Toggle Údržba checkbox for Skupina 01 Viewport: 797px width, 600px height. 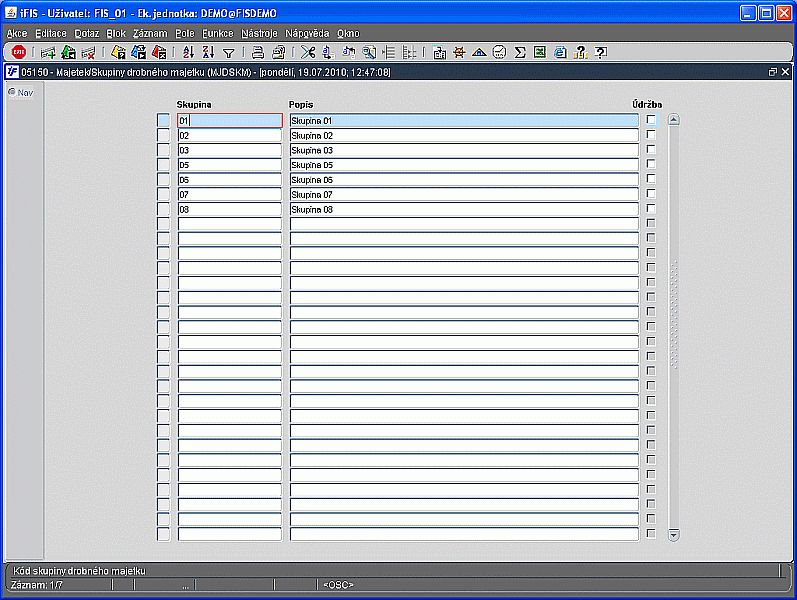(x=651, y=120)
